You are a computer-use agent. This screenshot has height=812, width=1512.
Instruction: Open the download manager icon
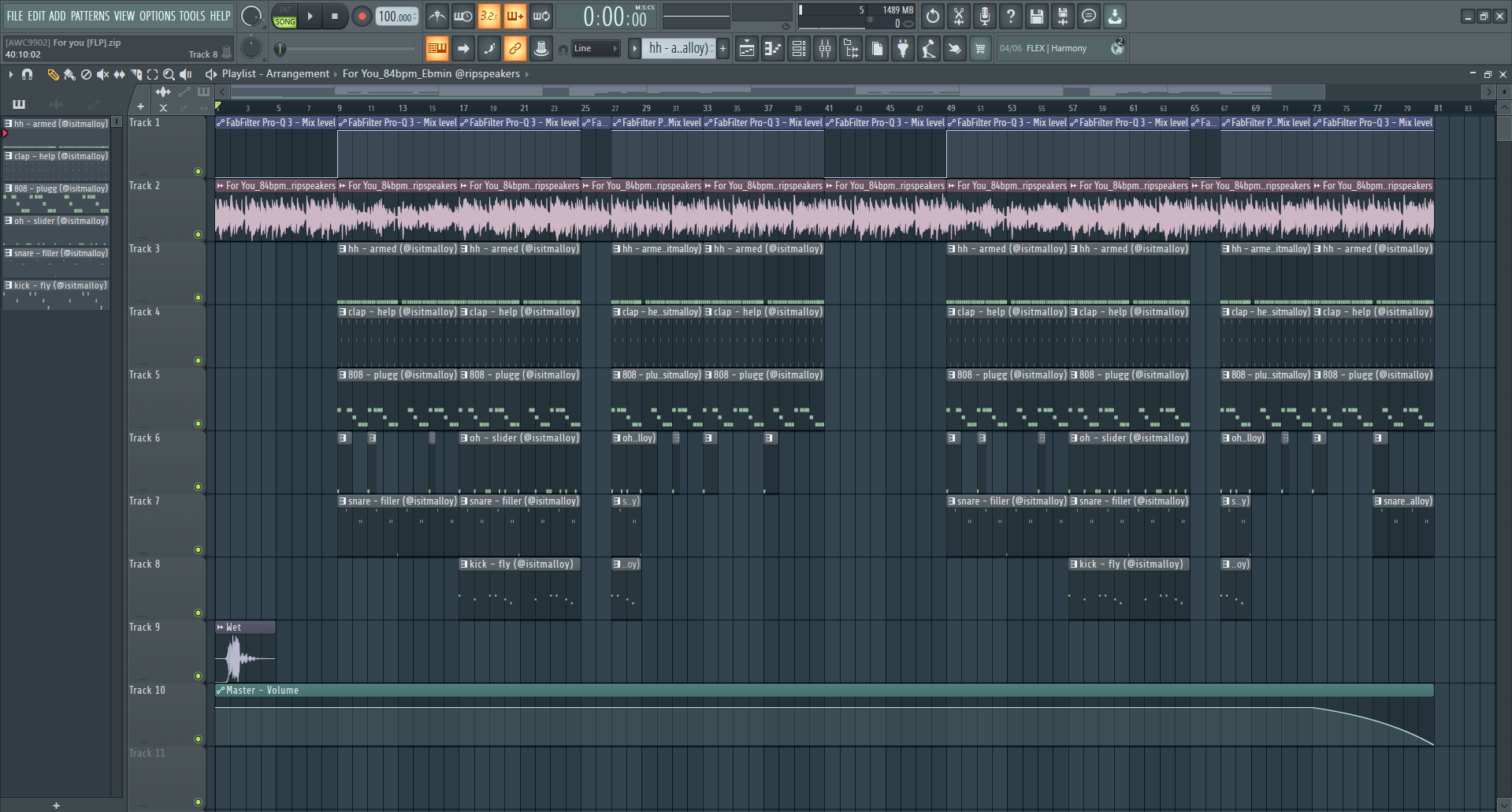1115,16
